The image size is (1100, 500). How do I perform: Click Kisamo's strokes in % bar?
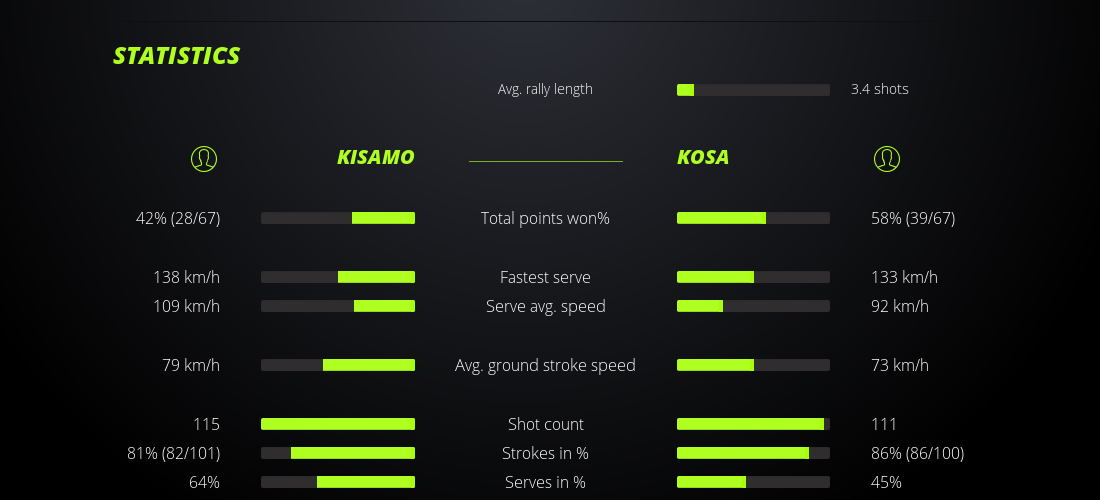click(x=338, y=453)
